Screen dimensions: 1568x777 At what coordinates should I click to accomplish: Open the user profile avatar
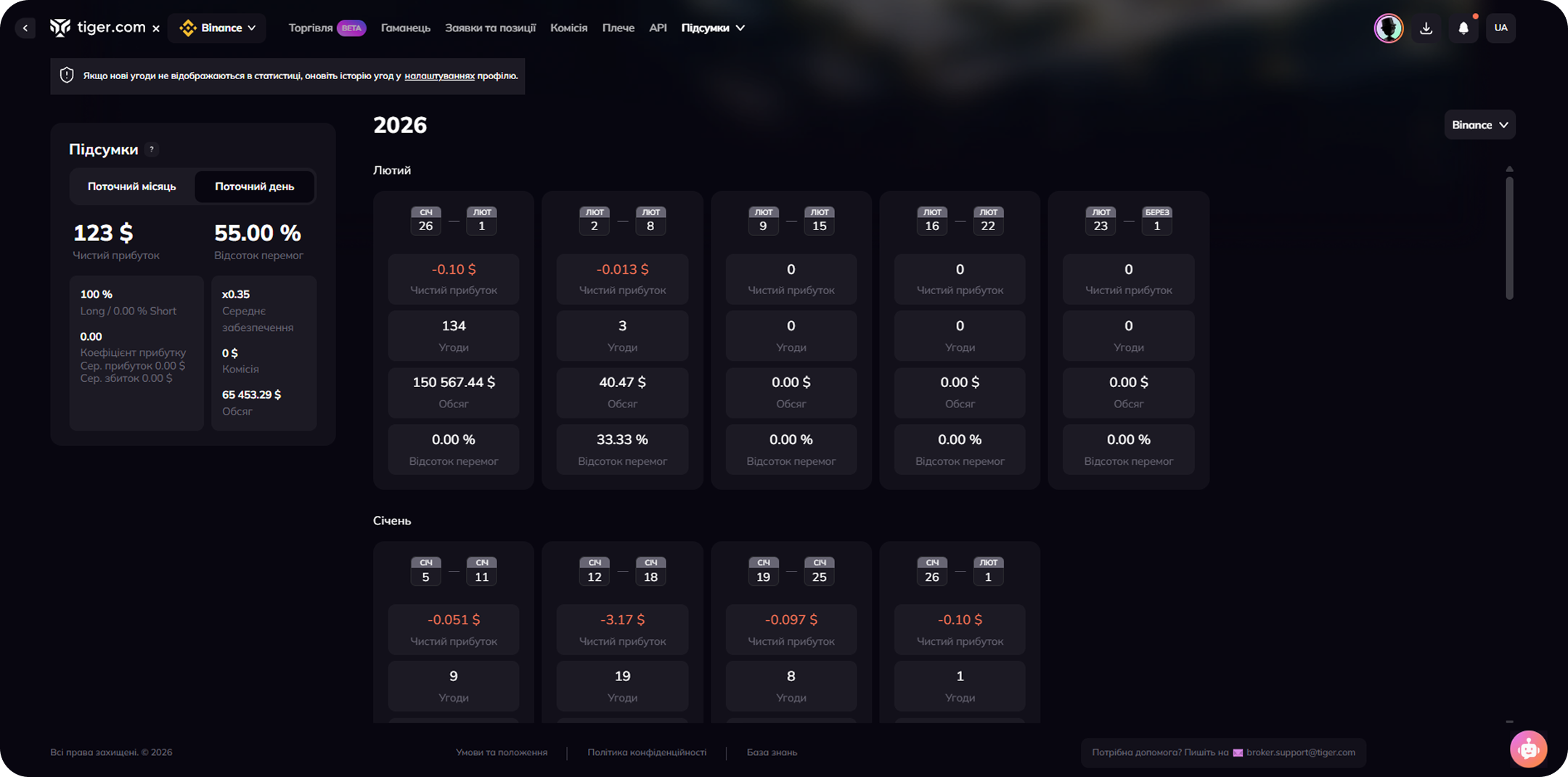[x=1388, y=28]
